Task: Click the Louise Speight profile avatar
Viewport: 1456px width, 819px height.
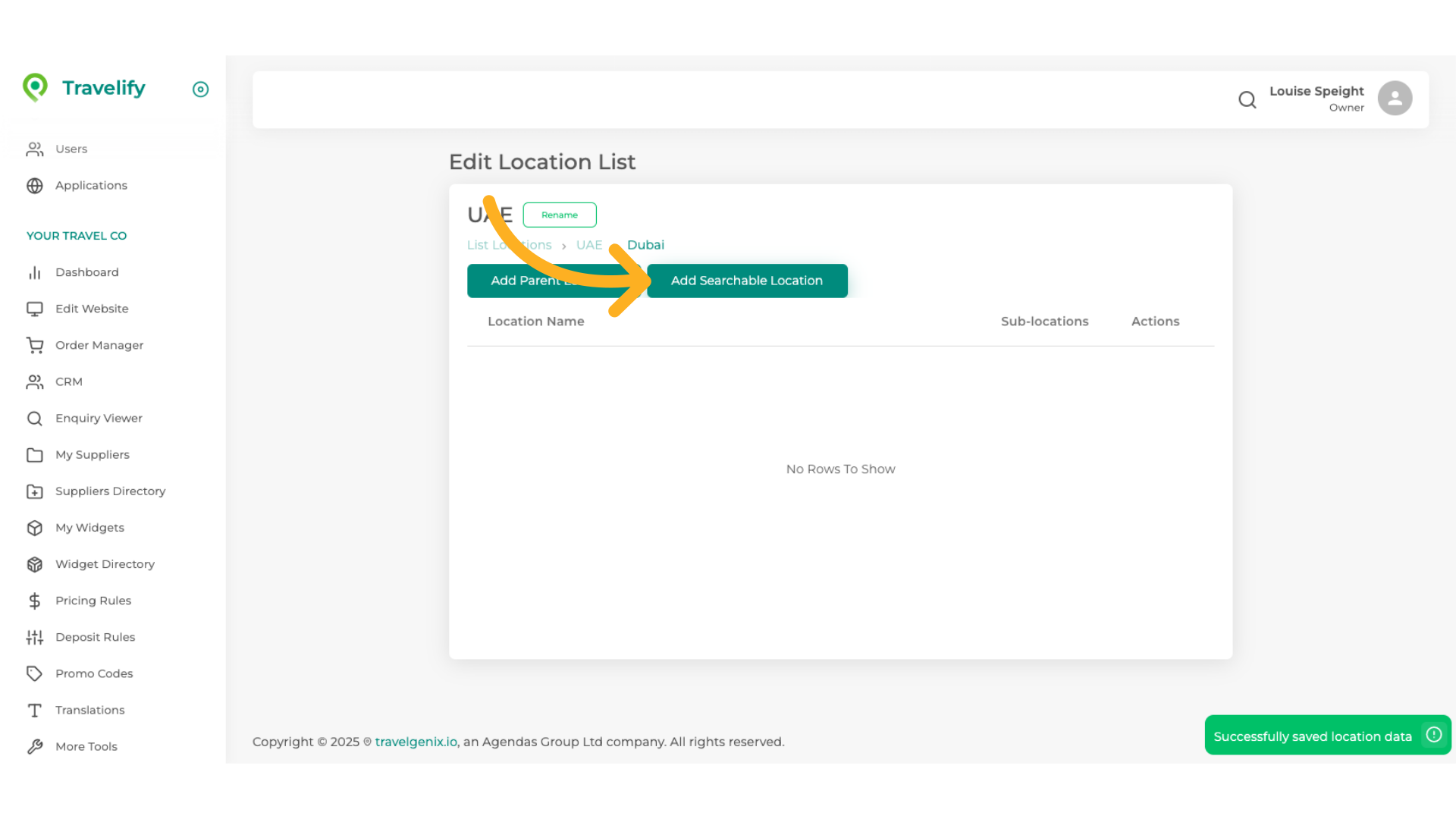Action: coord(1395,98)
